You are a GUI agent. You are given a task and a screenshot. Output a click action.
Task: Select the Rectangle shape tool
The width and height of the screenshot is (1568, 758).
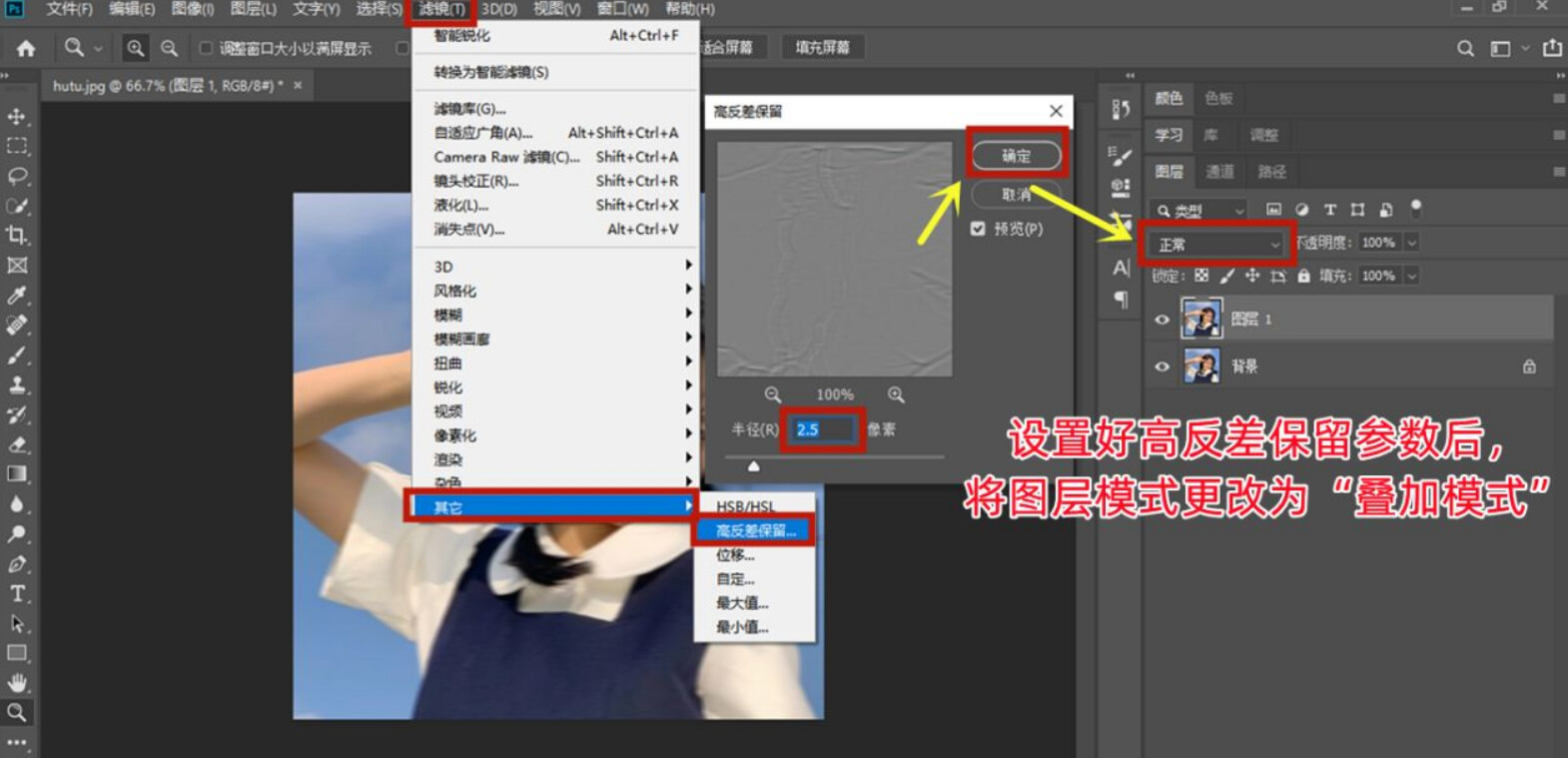[x=17, y=653]
